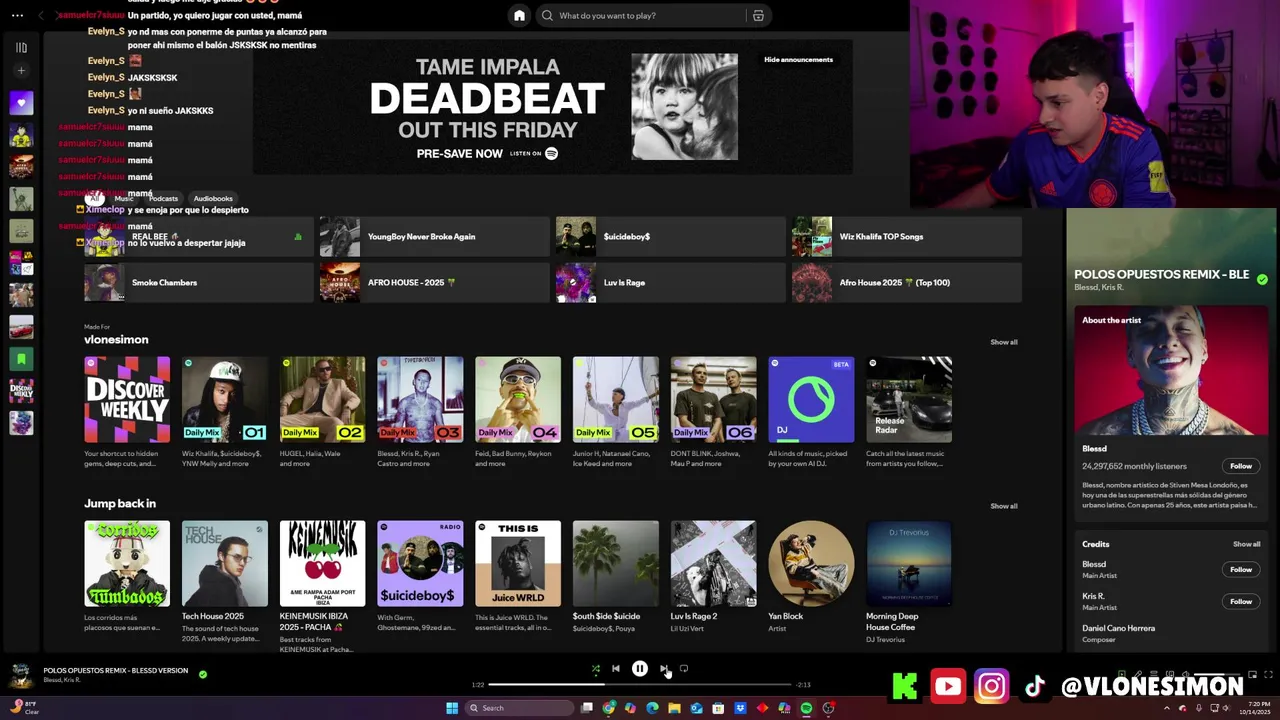The height and width of the screenshot is (720, 1280).
Task: Open the vlonesimon profile name
Action: [x=116, y=340]
